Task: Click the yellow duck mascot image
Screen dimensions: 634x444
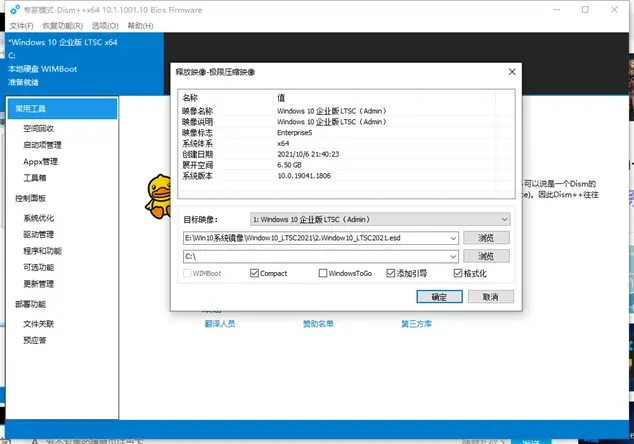Action: coord(158,197)
